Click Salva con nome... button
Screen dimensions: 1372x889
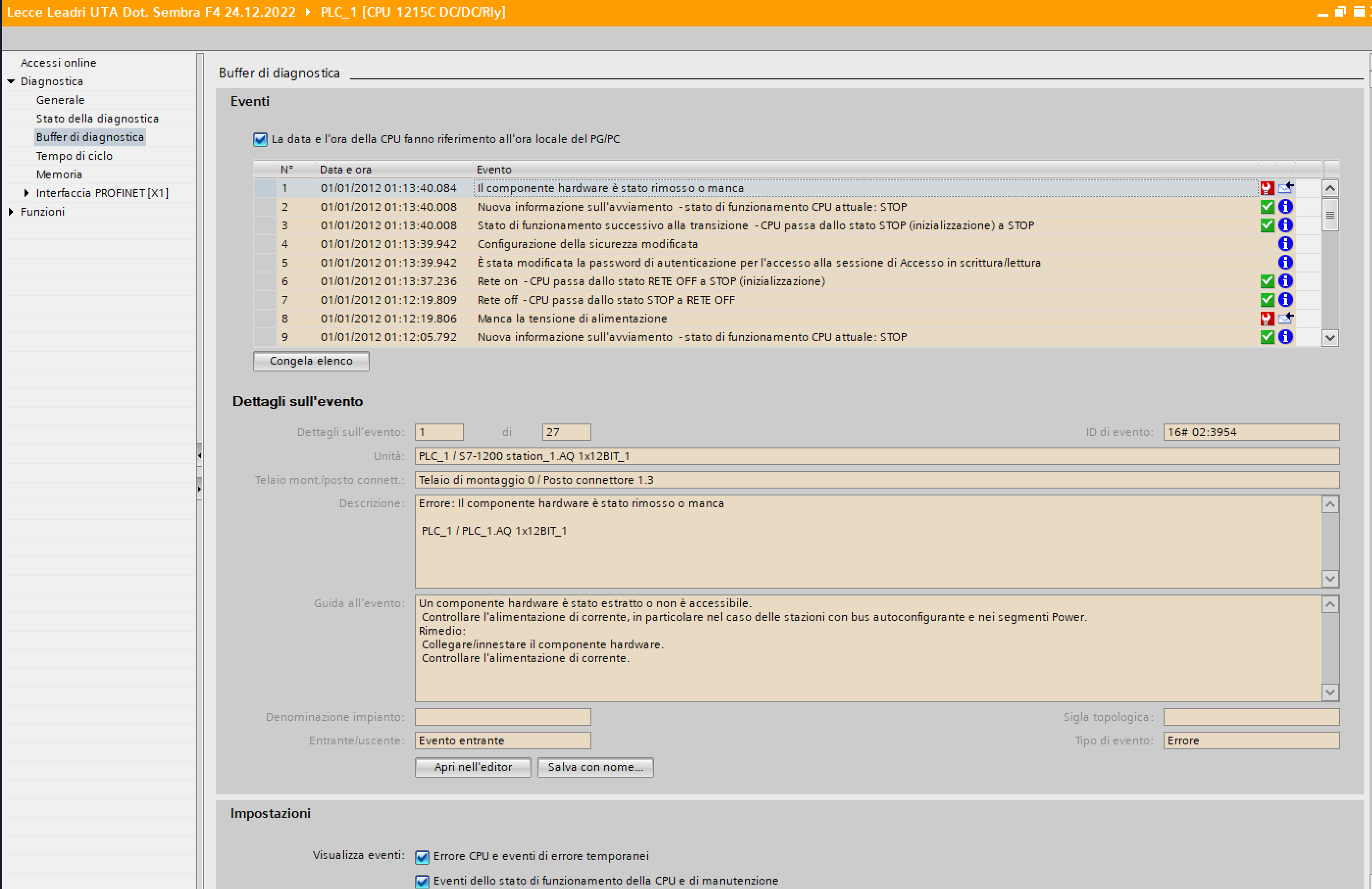(595, 767)
